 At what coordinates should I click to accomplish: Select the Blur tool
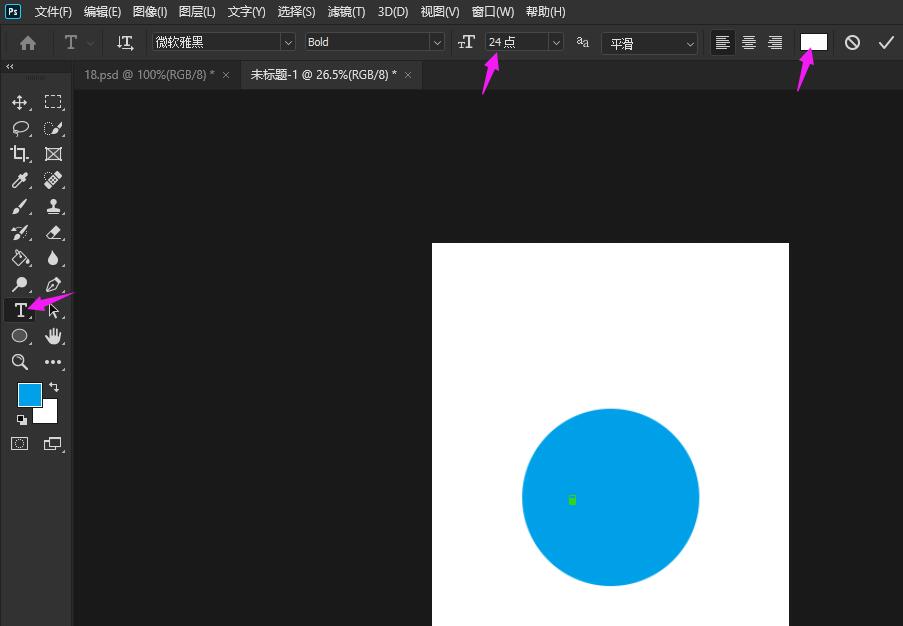tap(53, 258)
